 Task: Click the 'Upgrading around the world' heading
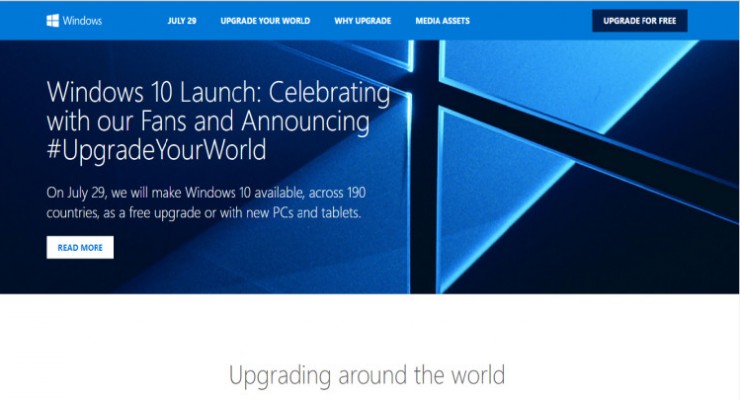pos(367,375)
